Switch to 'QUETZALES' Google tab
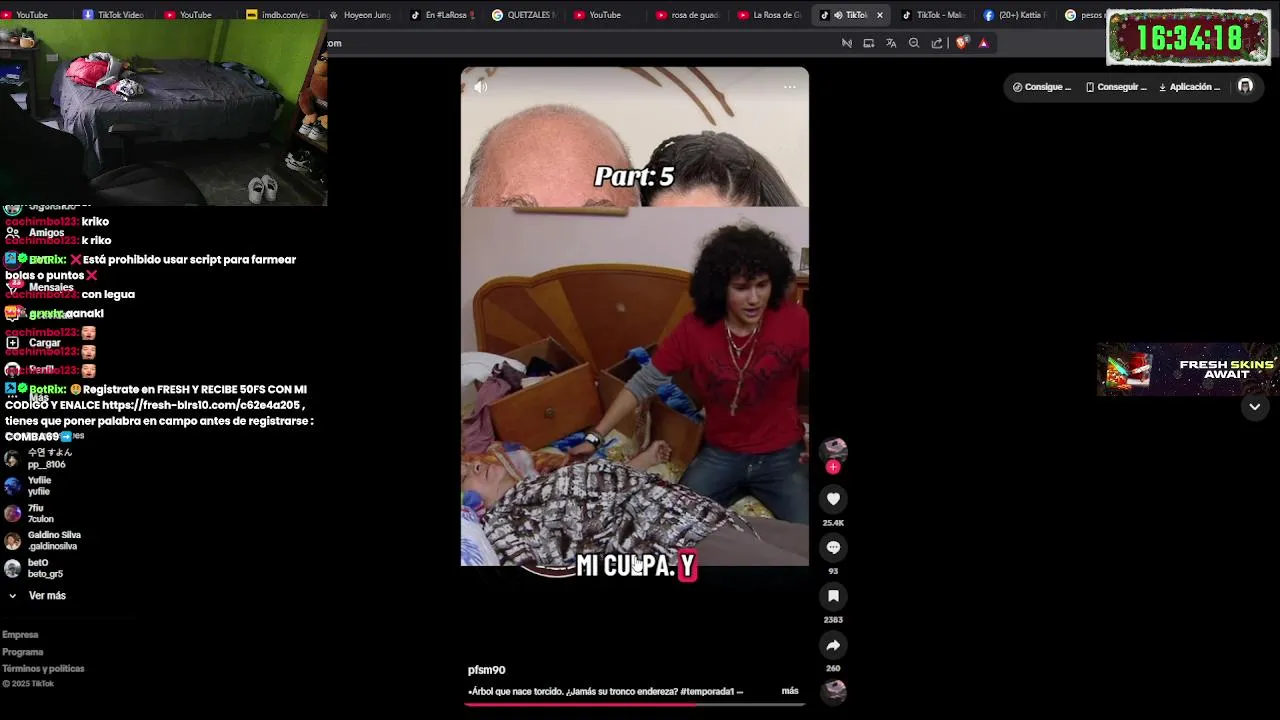Image resolution: width=1280 pixels, height=720 pixels. tap(523, 15)
